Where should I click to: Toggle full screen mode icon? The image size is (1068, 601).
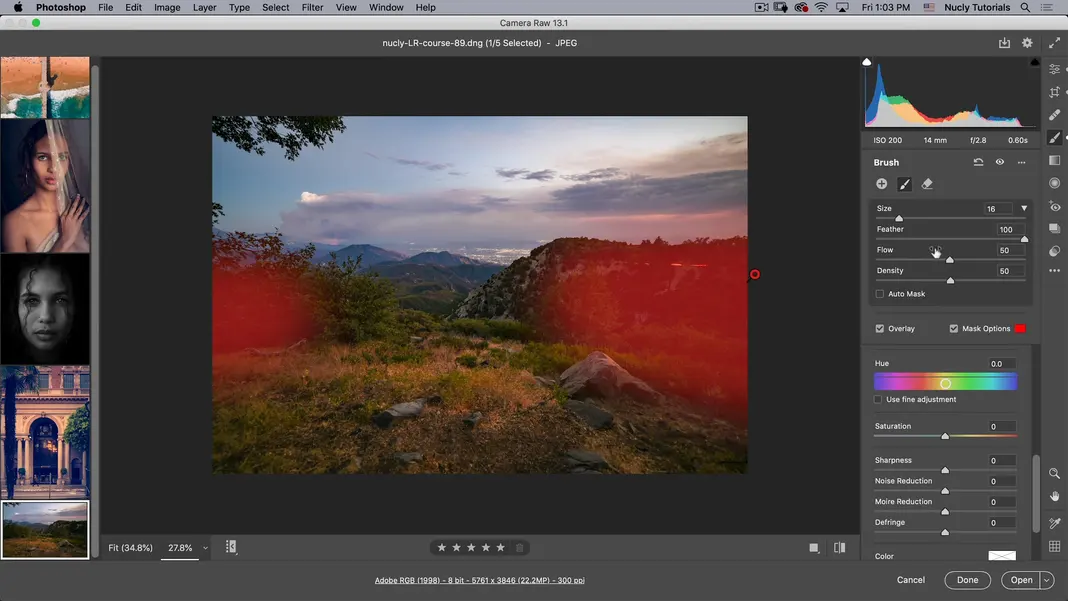point(1054,43)
